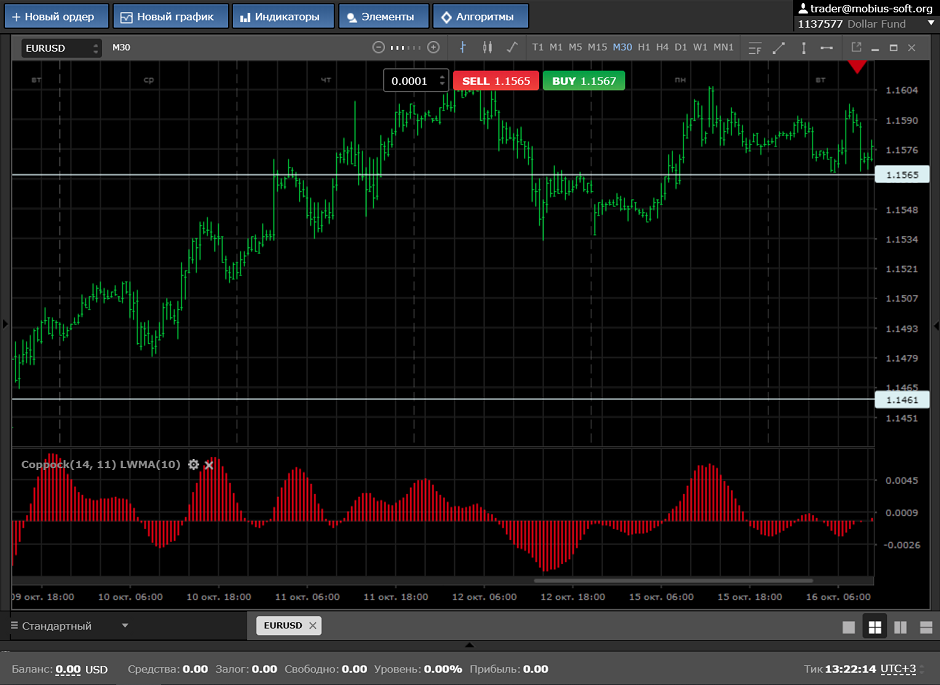Open Новый график
Image resolution: width=940 pixels, height=685 pixels.
click(171, 16)
